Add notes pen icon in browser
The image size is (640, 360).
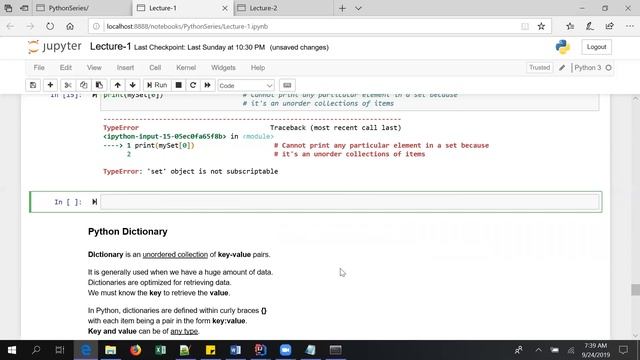pyautogui.click(x=590, y=27)
